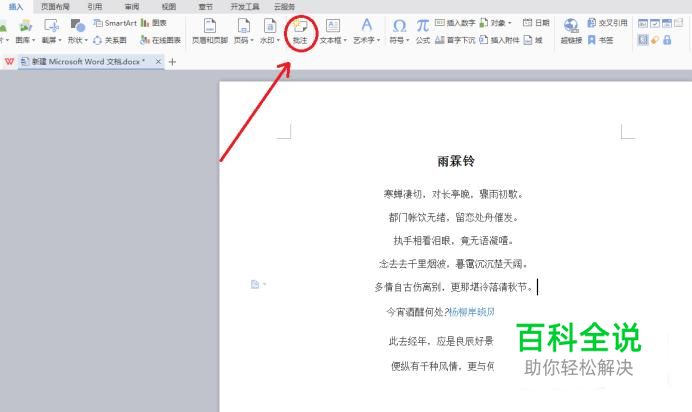Click 插入附件 insert attachment
692x412 pixels.
coord(499,40)
